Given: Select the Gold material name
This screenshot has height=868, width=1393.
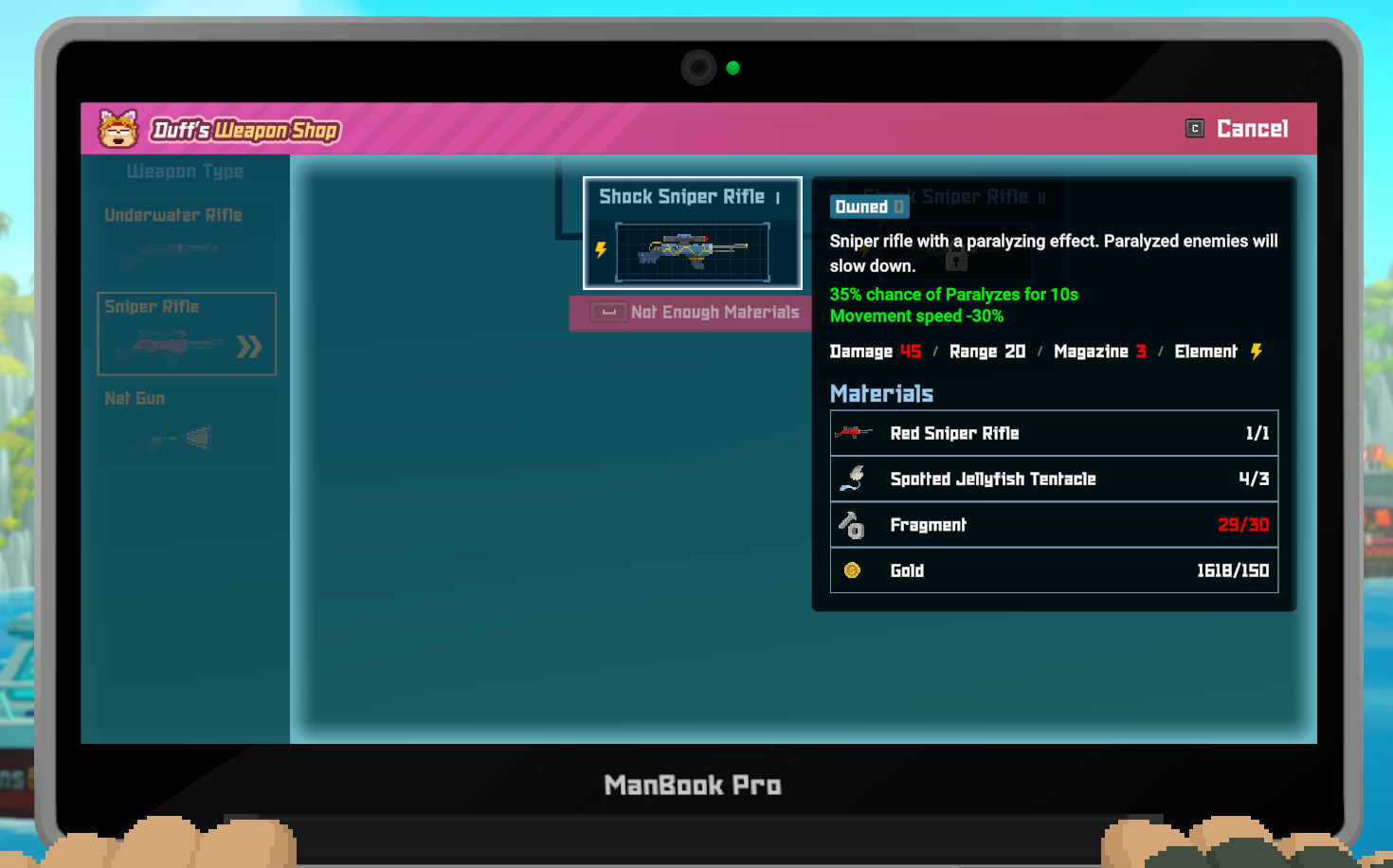Looking at the screenshot, I should [907, 570].
